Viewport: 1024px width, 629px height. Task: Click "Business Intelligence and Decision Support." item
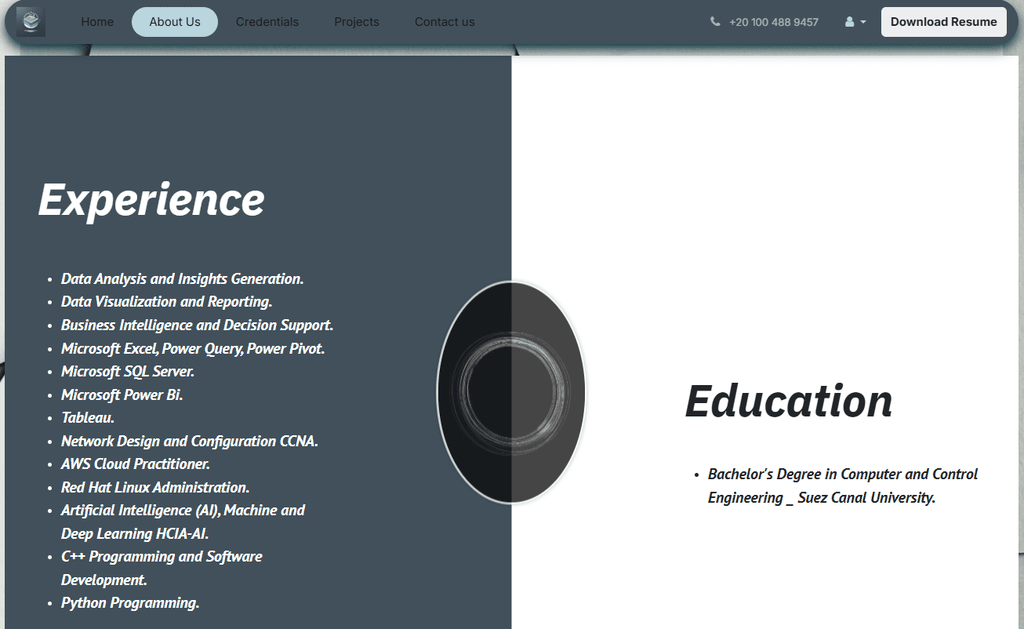(197, 325)
